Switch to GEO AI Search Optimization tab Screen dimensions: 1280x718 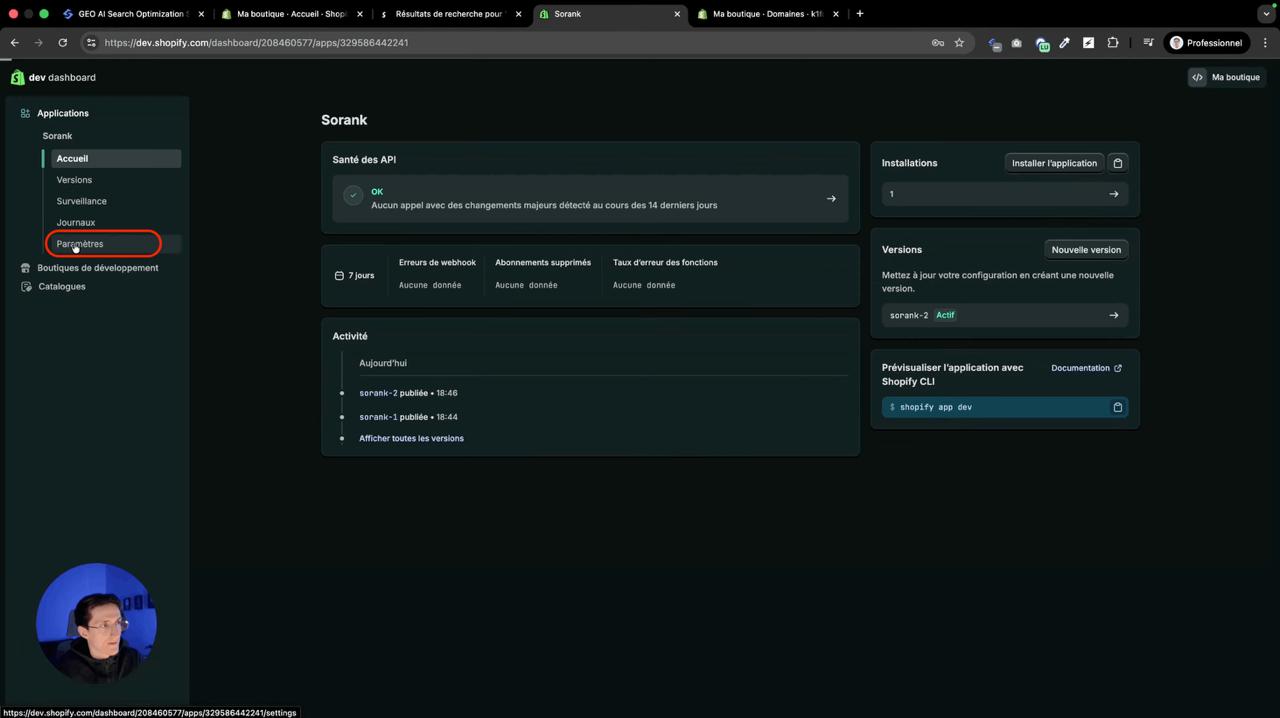[x=132, y=14]
